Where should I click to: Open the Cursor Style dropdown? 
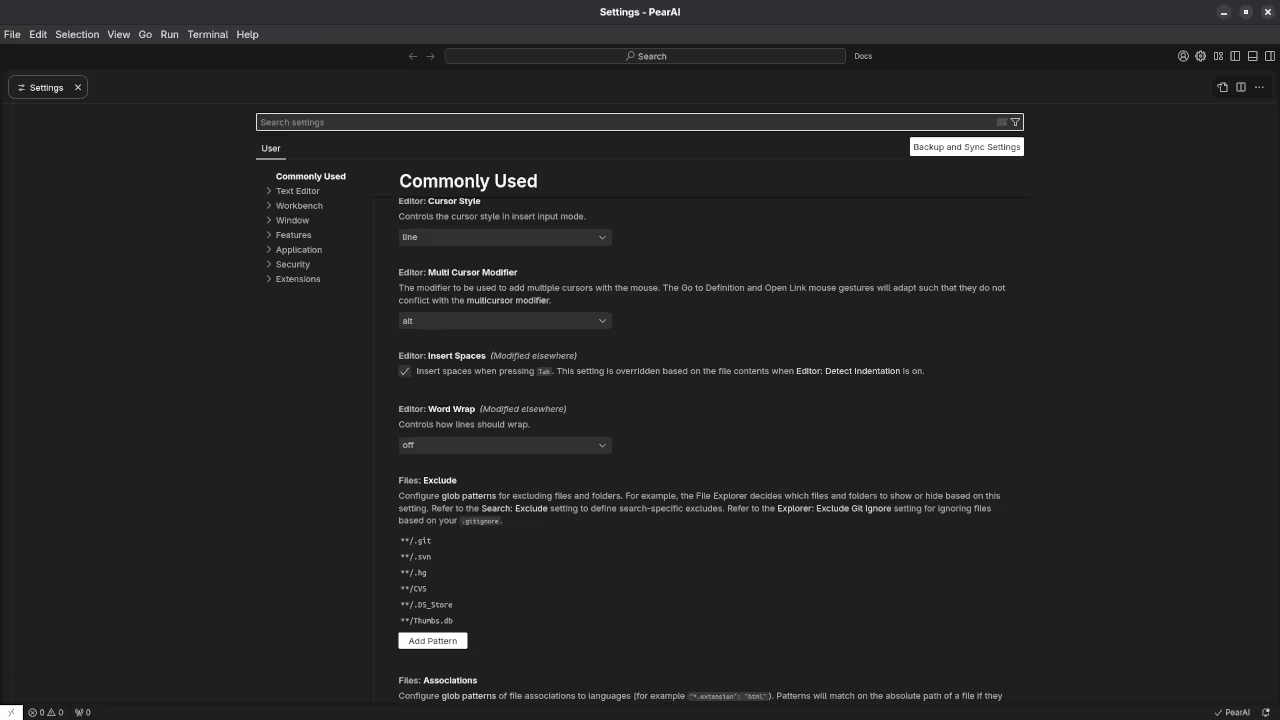point(504,237)
